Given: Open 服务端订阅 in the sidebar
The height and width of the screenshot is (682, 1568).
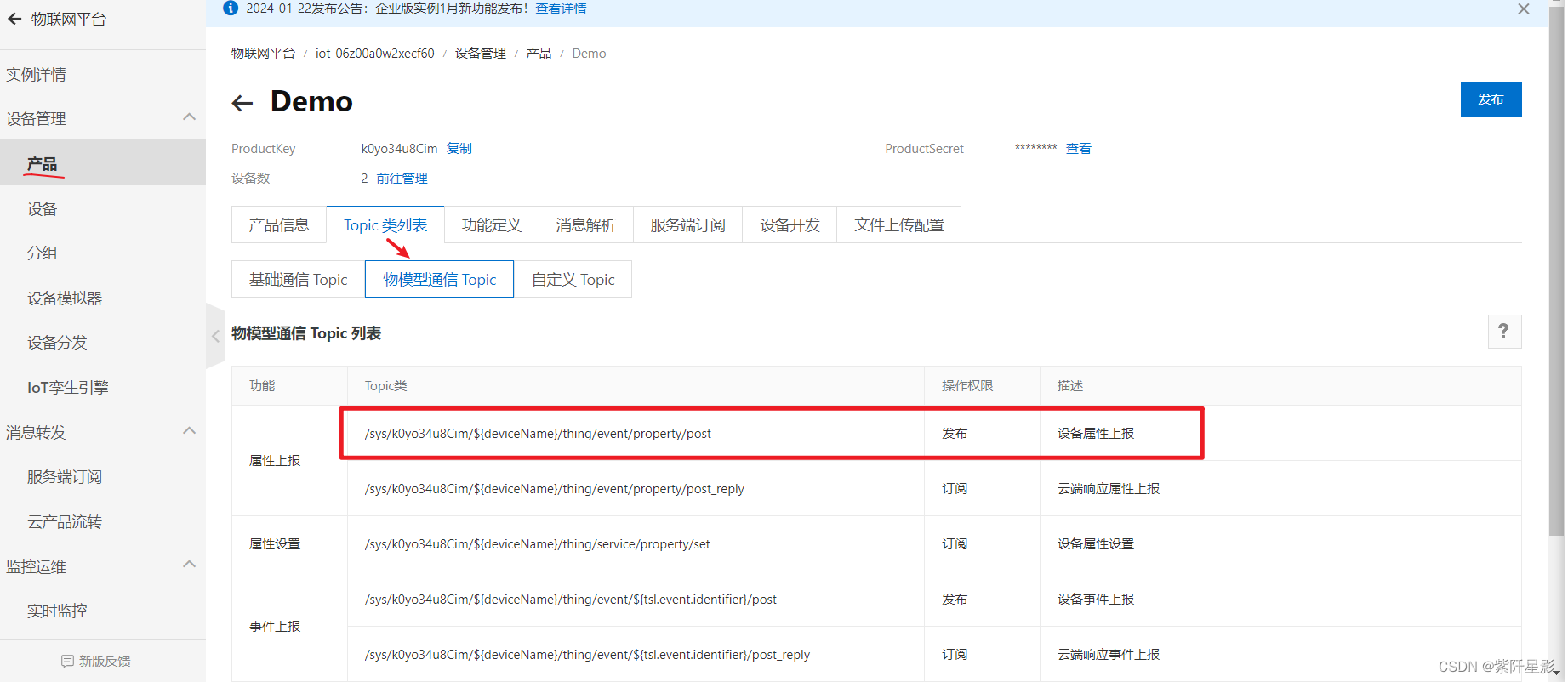Looking at the screenshot, I should click(x=65, y=477).
